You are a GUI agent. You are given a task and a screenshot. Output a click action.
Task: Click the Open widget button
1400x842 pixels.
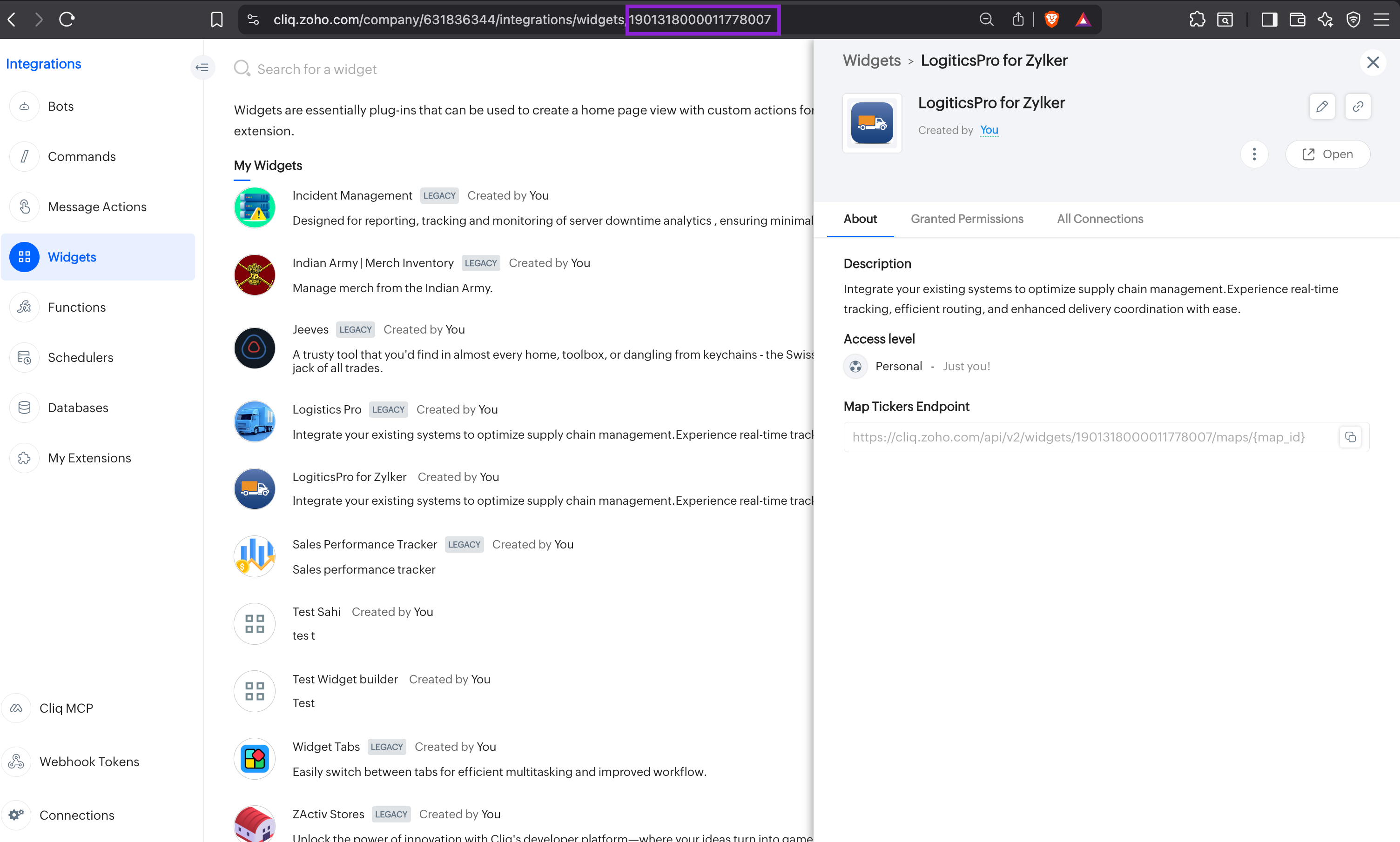[1327, 154]
